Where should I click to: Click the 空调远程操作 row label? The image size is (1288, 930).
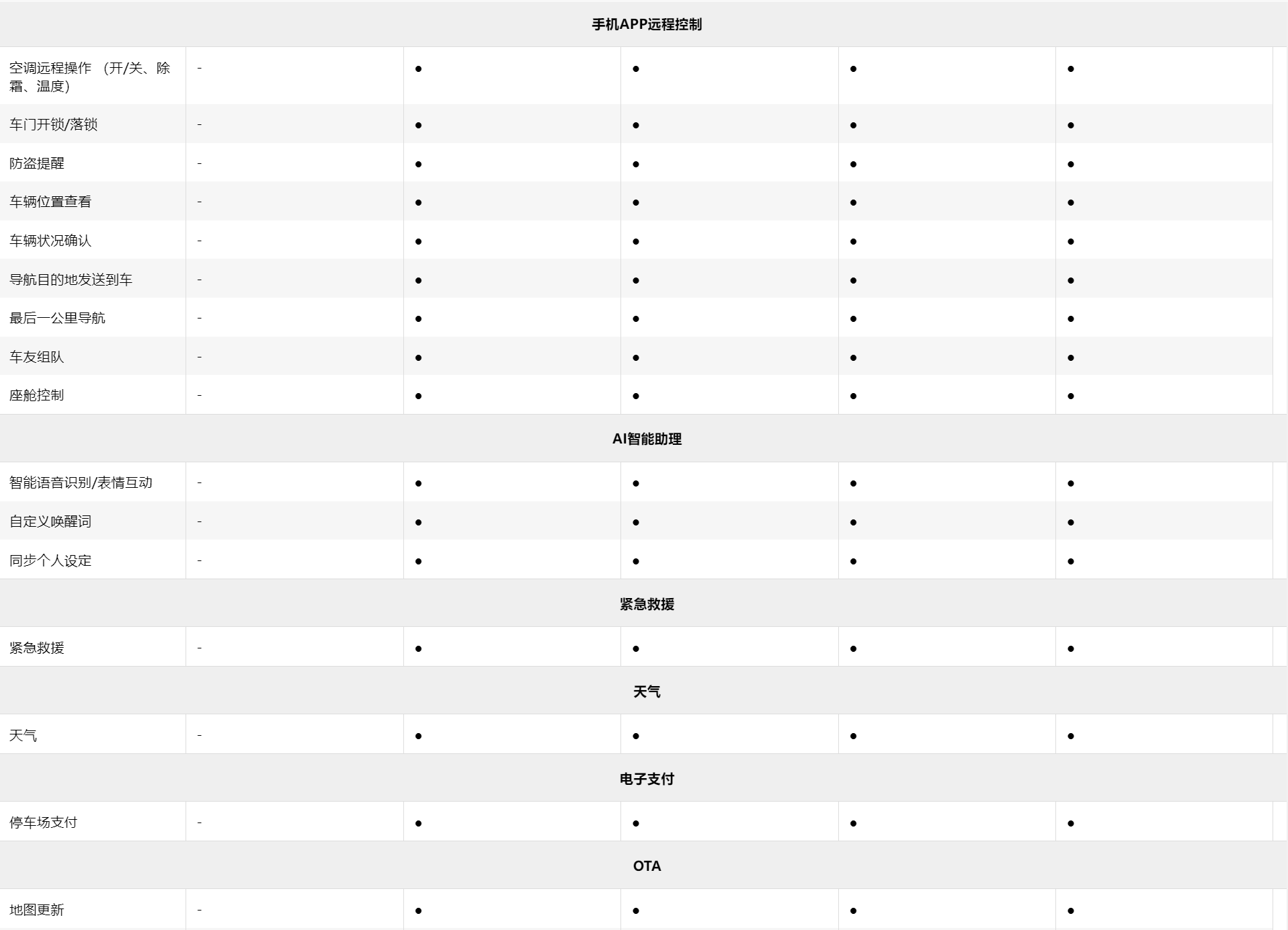[89, 77]
